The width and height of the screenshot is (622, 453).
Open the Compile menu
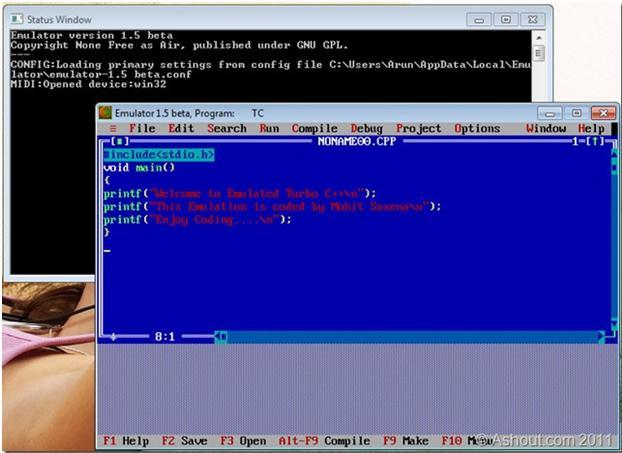(315, 129)
